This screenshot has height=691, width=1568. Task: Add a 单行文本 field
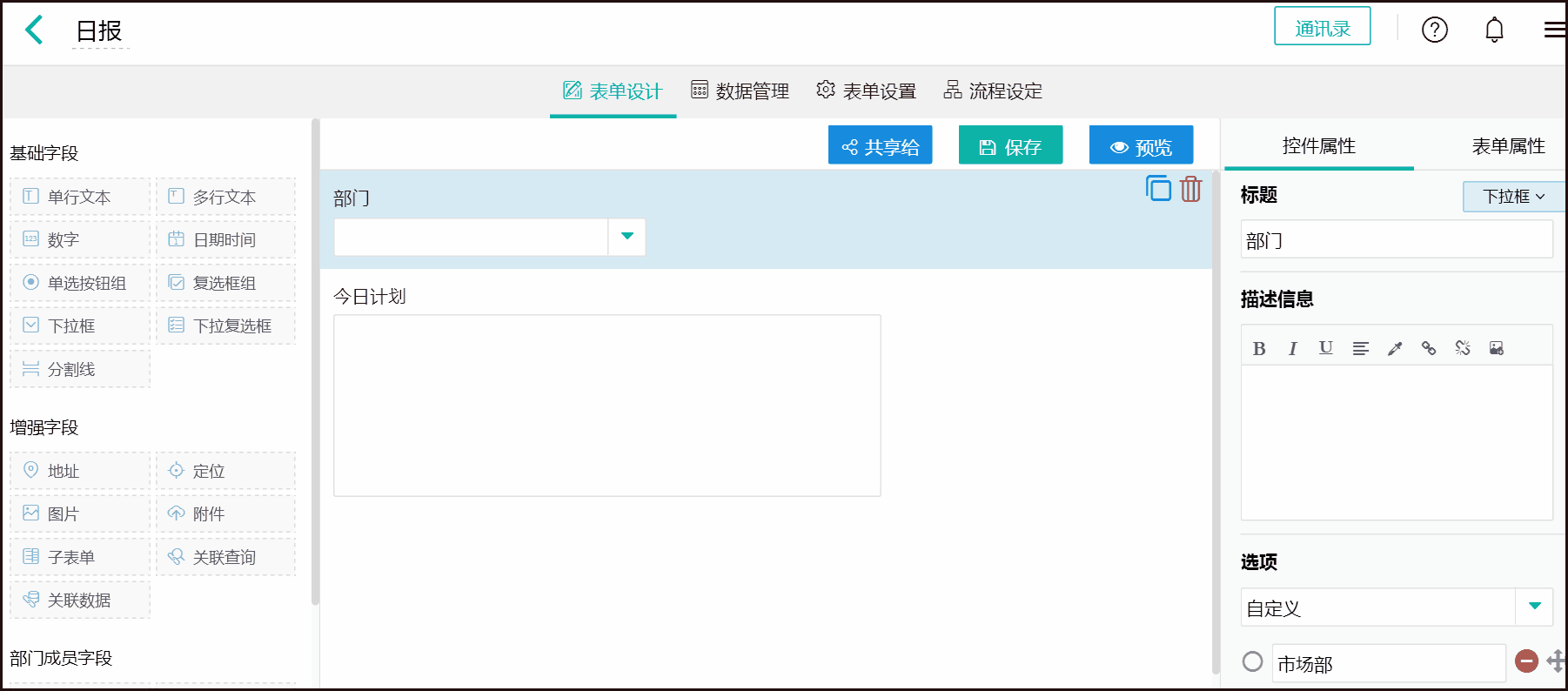click(80, 197)
